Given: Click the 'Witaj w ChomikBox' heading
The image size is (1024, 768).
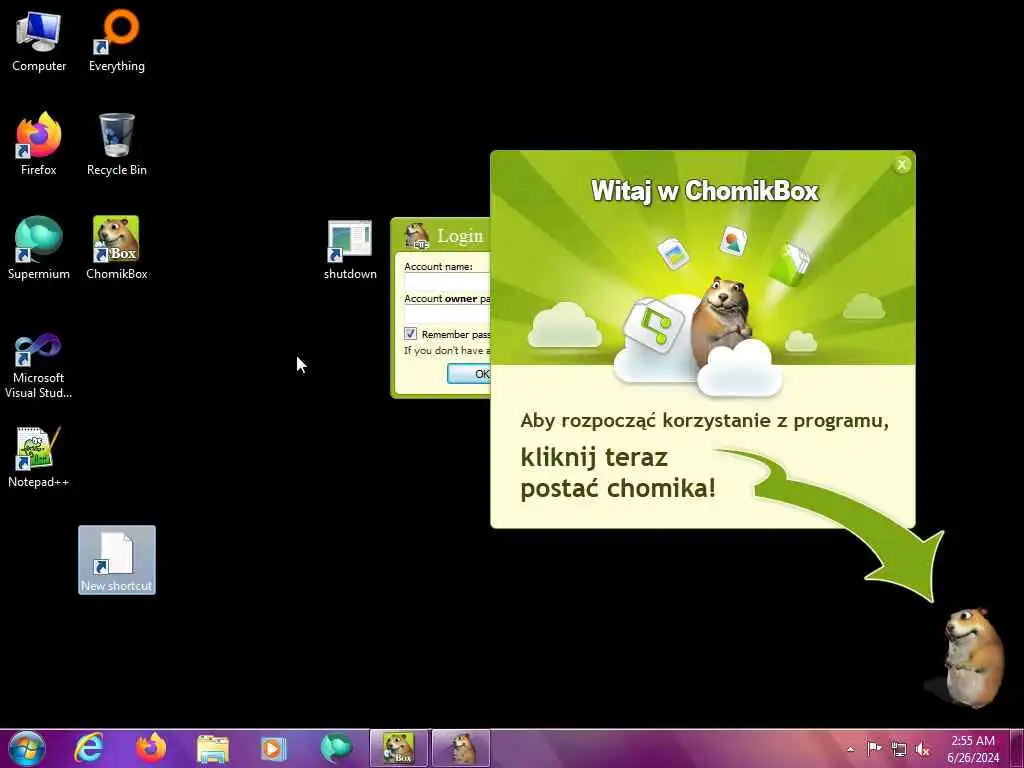Looking at the screenshot, I should pyautogui.click(x=705, y=191).
